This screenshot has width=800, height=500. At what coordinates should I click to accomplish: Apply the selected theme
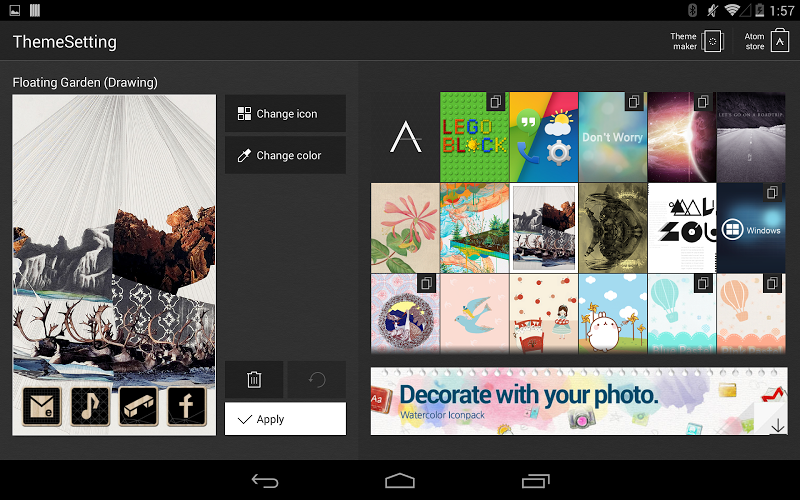[x=285, y=419]
